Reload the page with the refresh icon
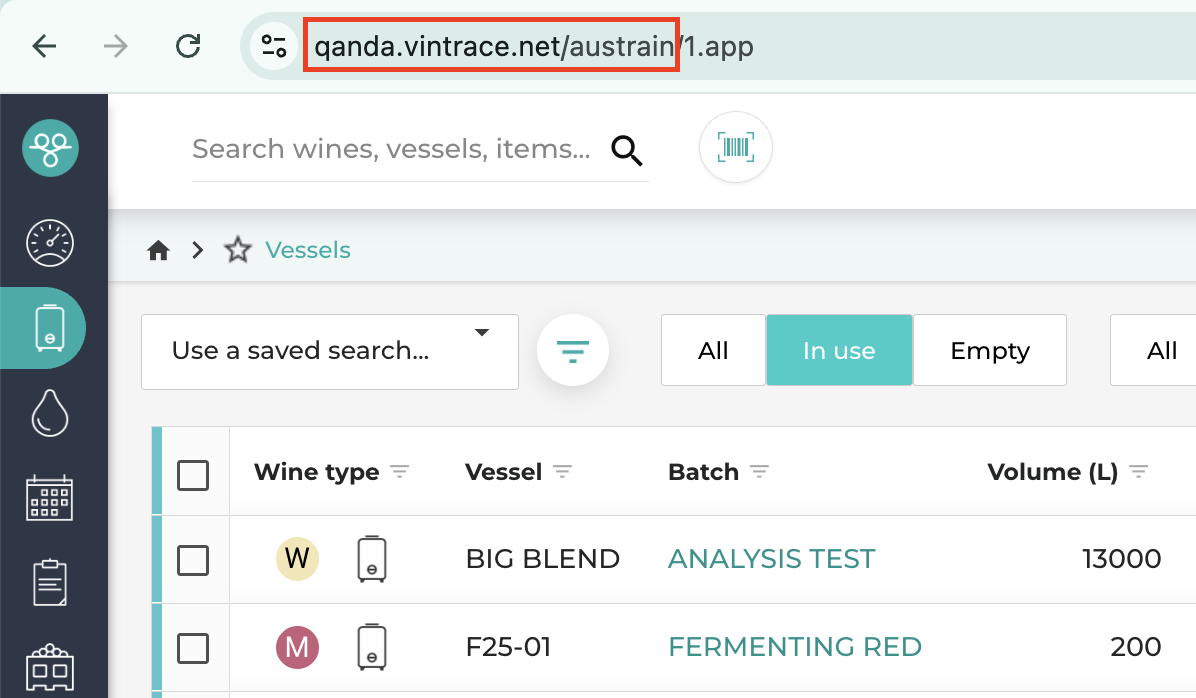Screen dimensions: 1196x698 [x=188, y=47]
